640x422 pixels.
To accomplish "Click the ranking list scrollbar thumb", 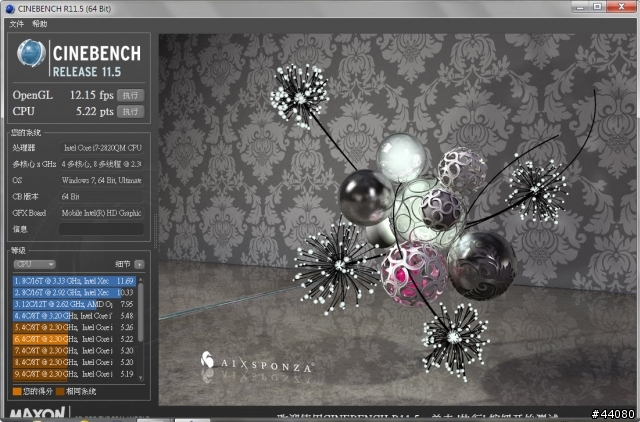I will tap(141, 312).
